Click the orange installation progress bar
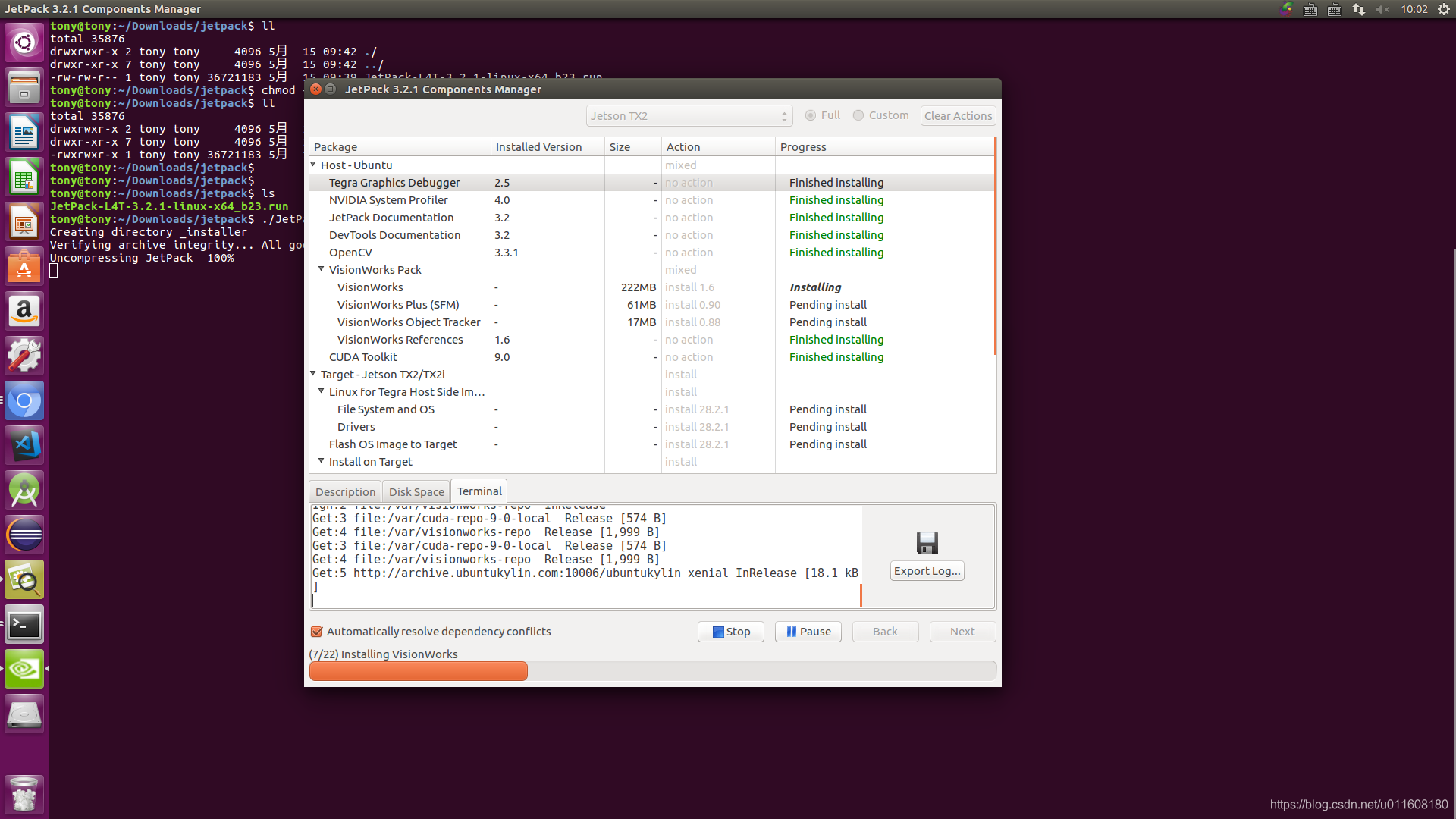1456x819 pixels. (418, 670)
